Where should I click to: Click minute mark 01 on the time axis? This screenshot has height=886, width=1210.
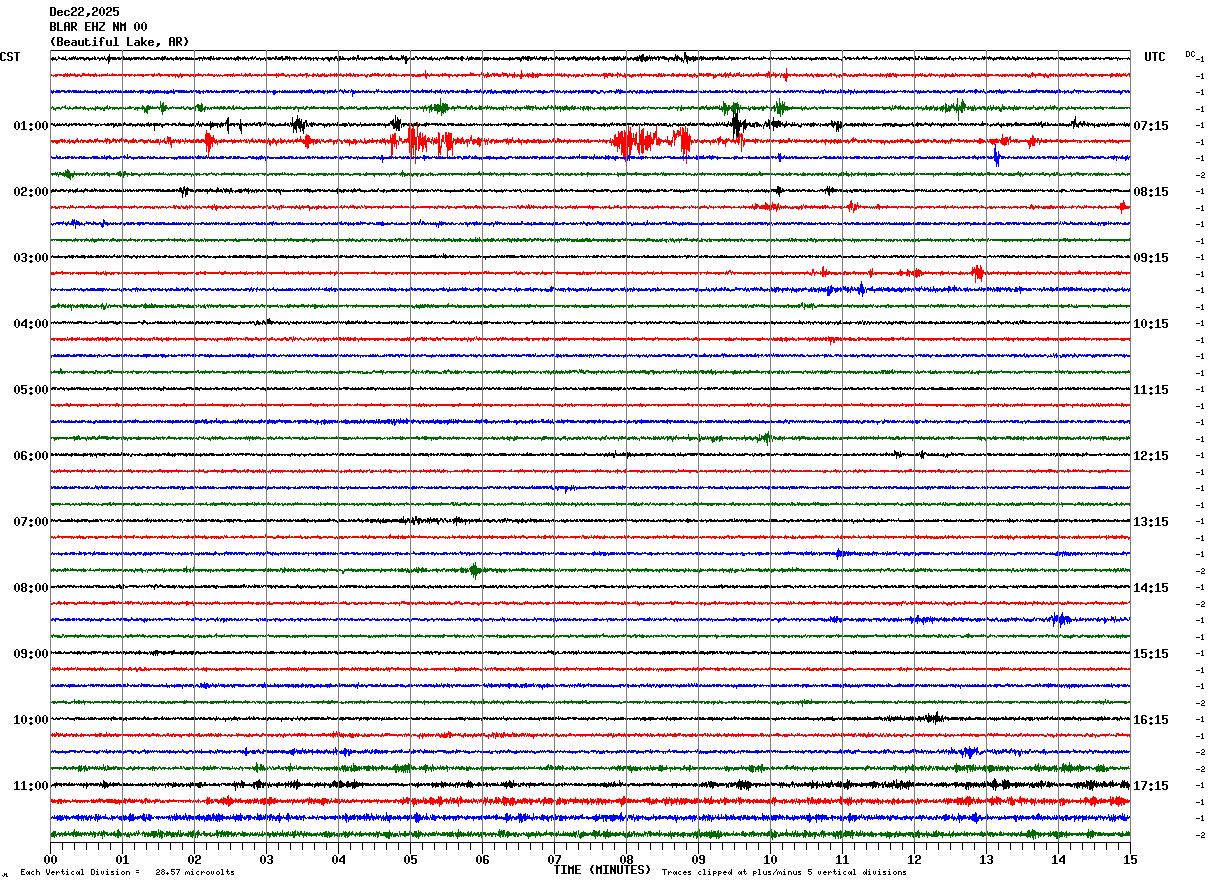122,858
